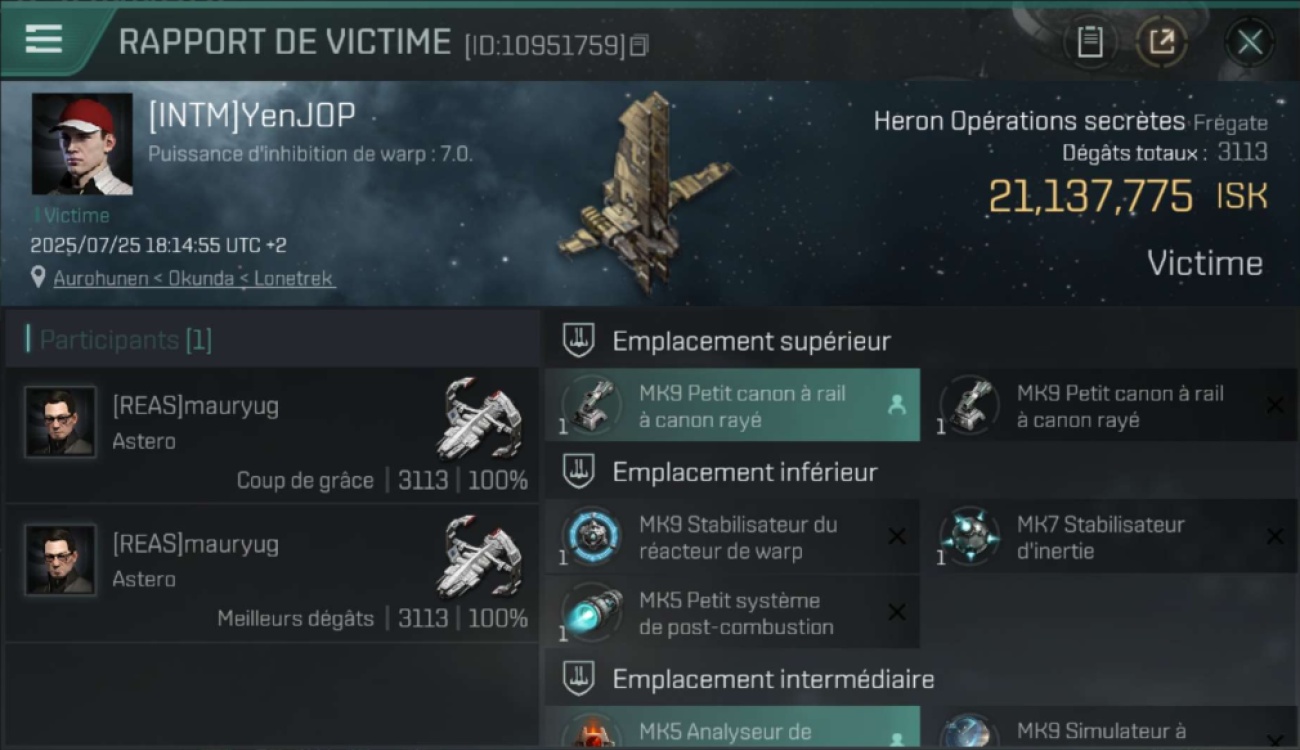
Task: Click the X mark on post-combustion item
Action: pos(897,612)
